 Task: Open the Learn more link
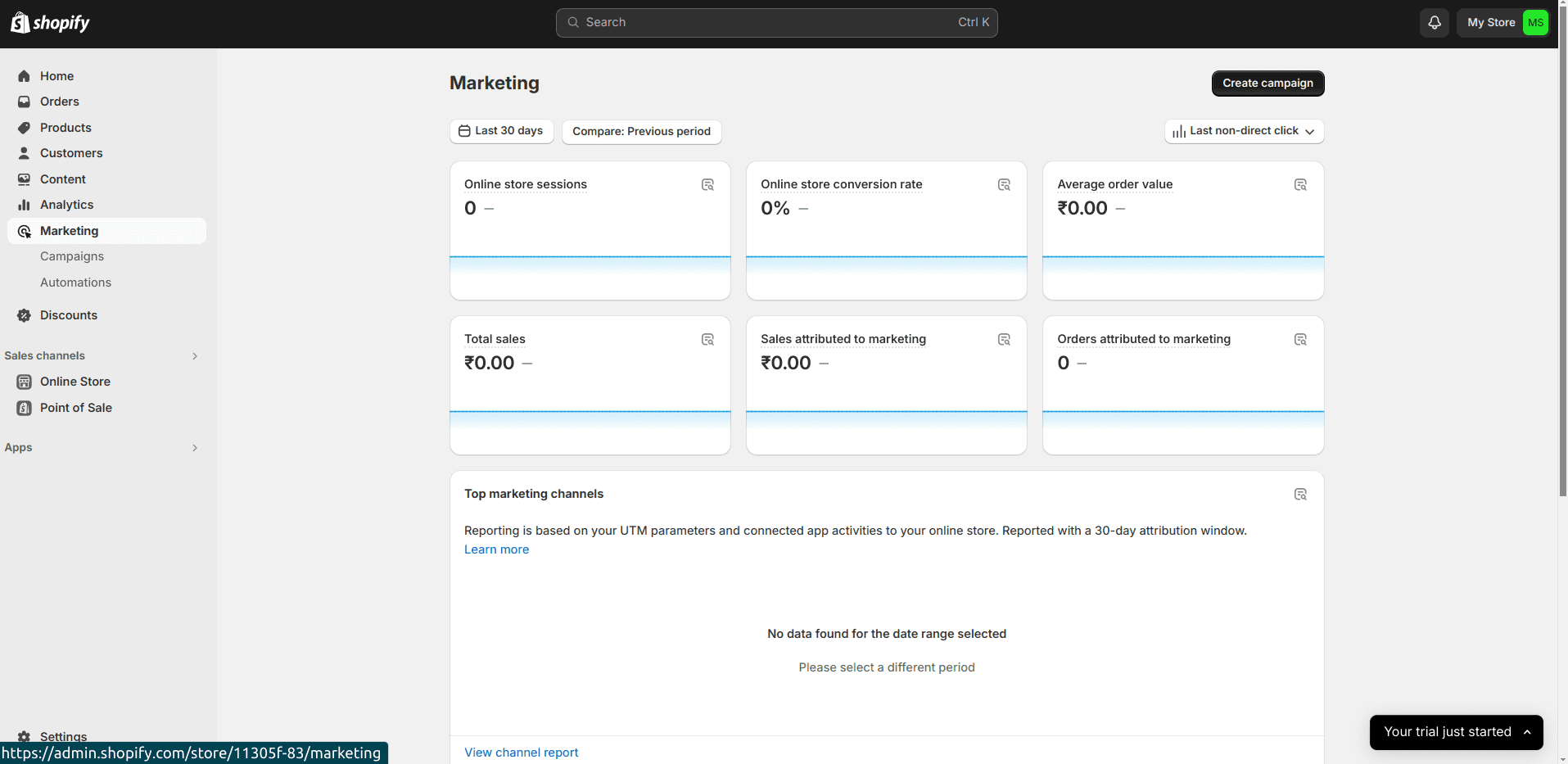pyautogui.click(x=496, y=549)
